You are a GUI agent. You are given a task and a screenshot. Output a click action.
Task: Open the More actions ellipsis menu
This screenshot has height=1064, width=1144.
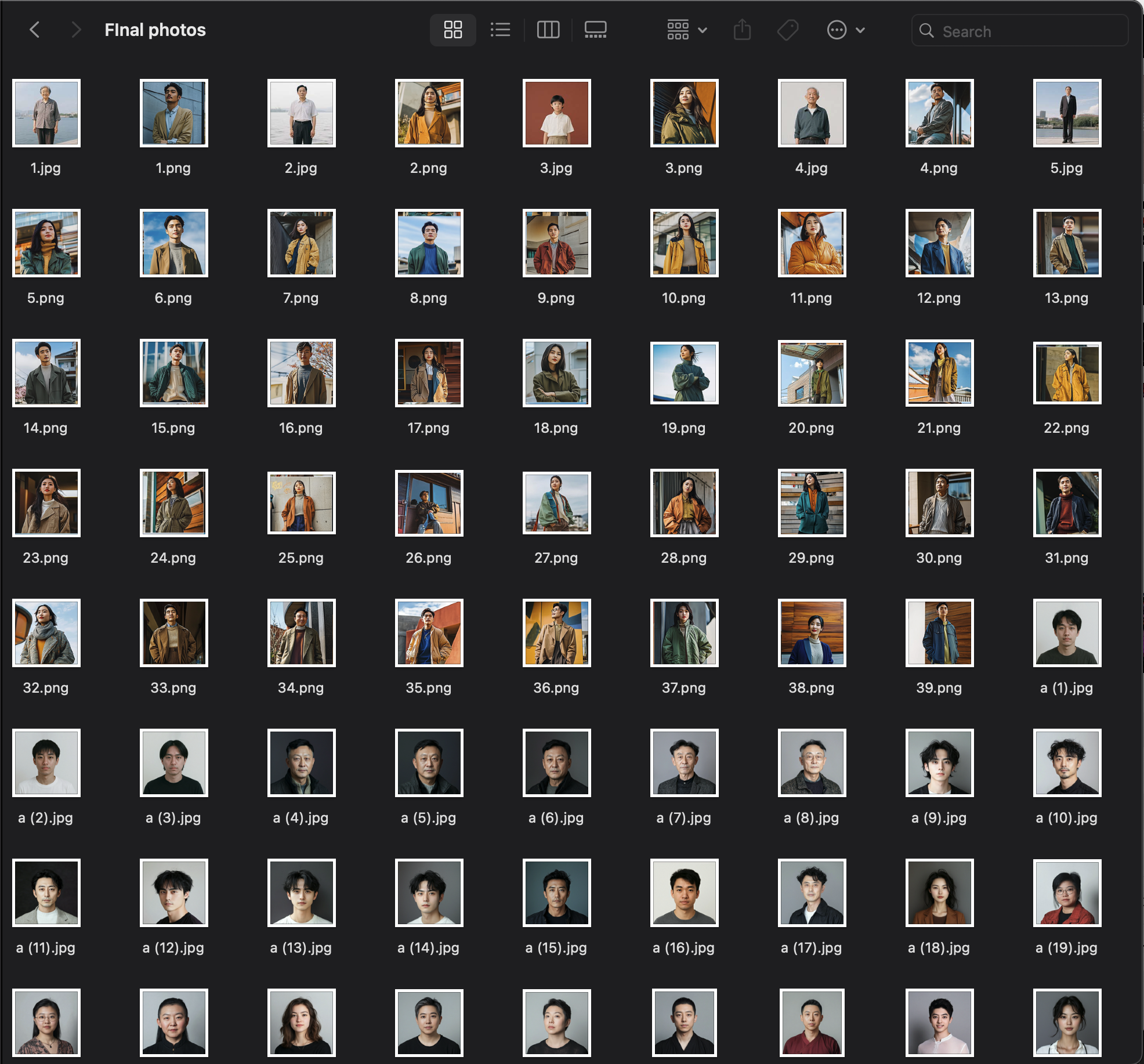click(846, 30)
